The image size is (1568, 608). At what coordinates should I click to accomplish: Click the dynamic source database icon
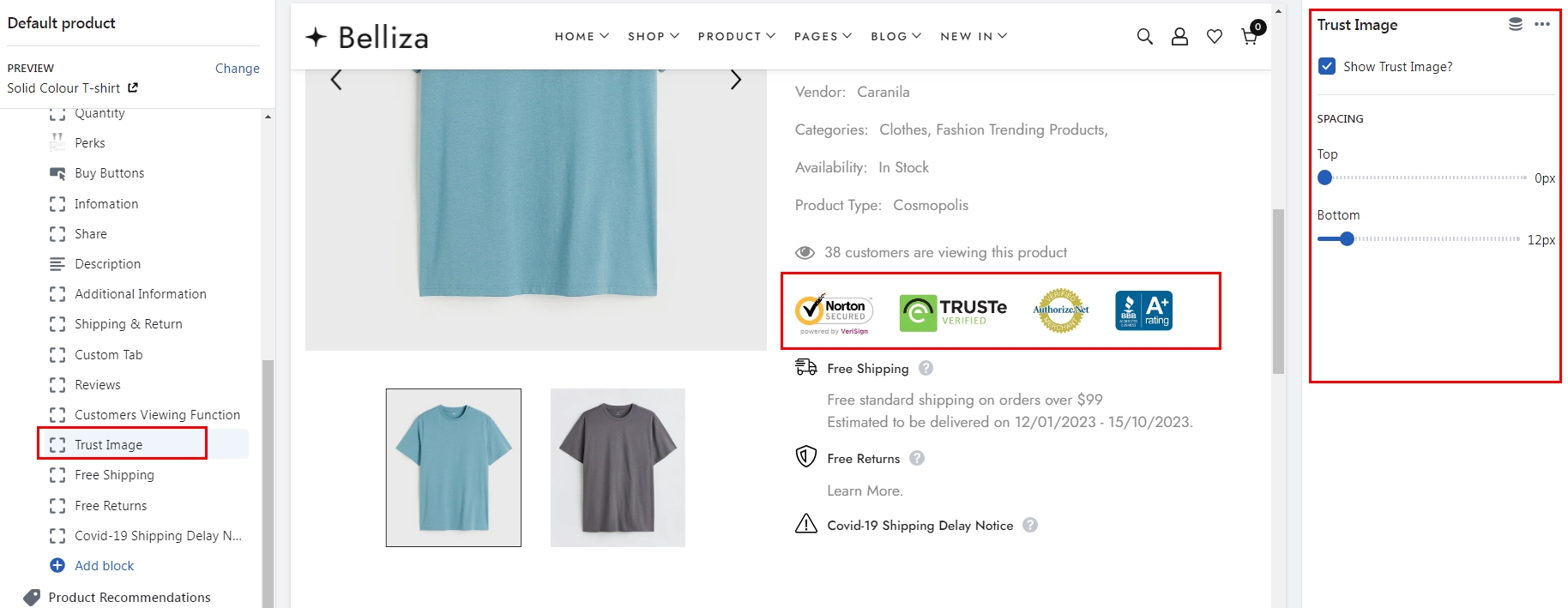(1516, 24)
